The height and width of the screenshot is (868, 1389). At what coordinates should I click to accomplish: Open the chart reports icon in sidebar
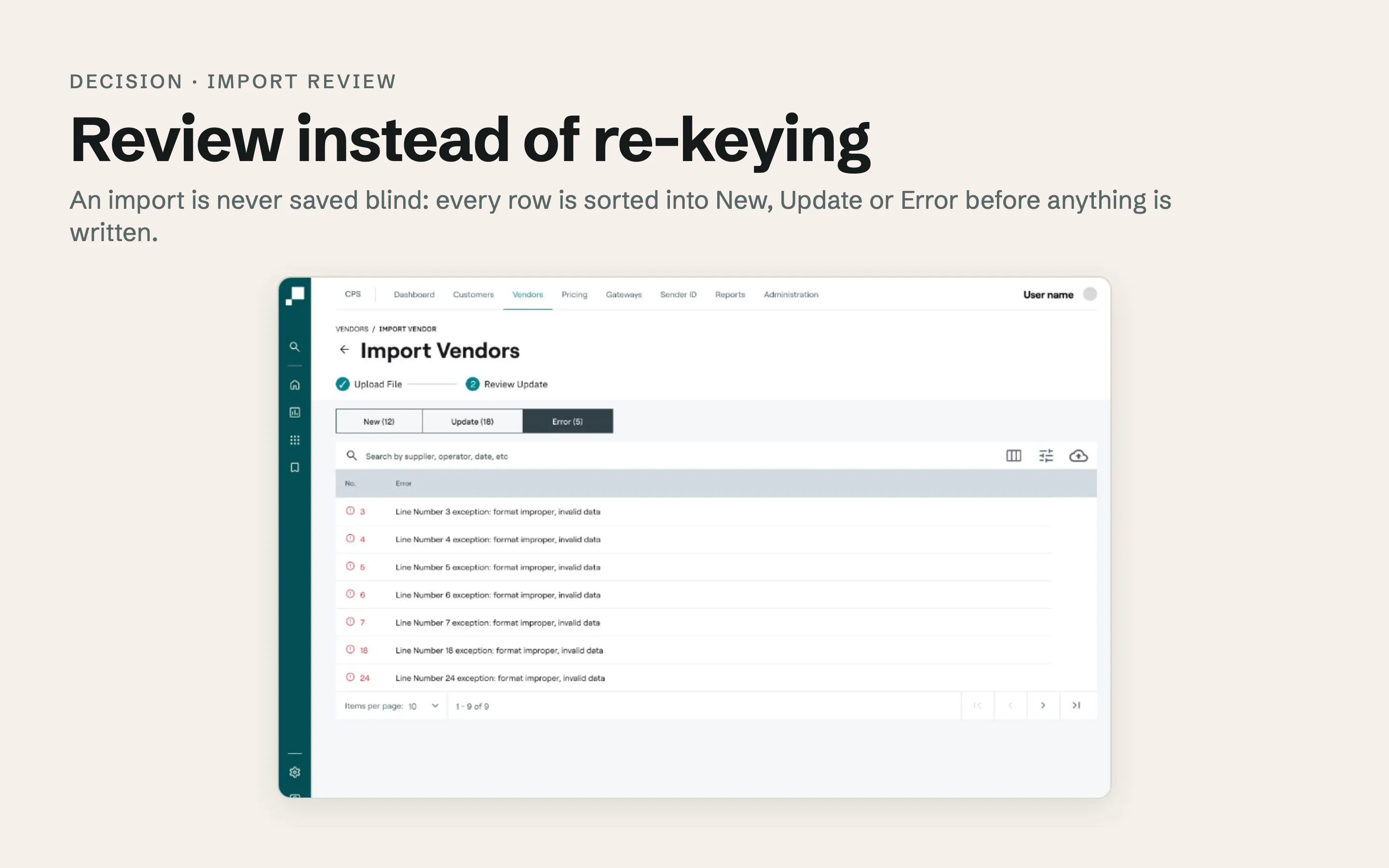click(295, 412)
